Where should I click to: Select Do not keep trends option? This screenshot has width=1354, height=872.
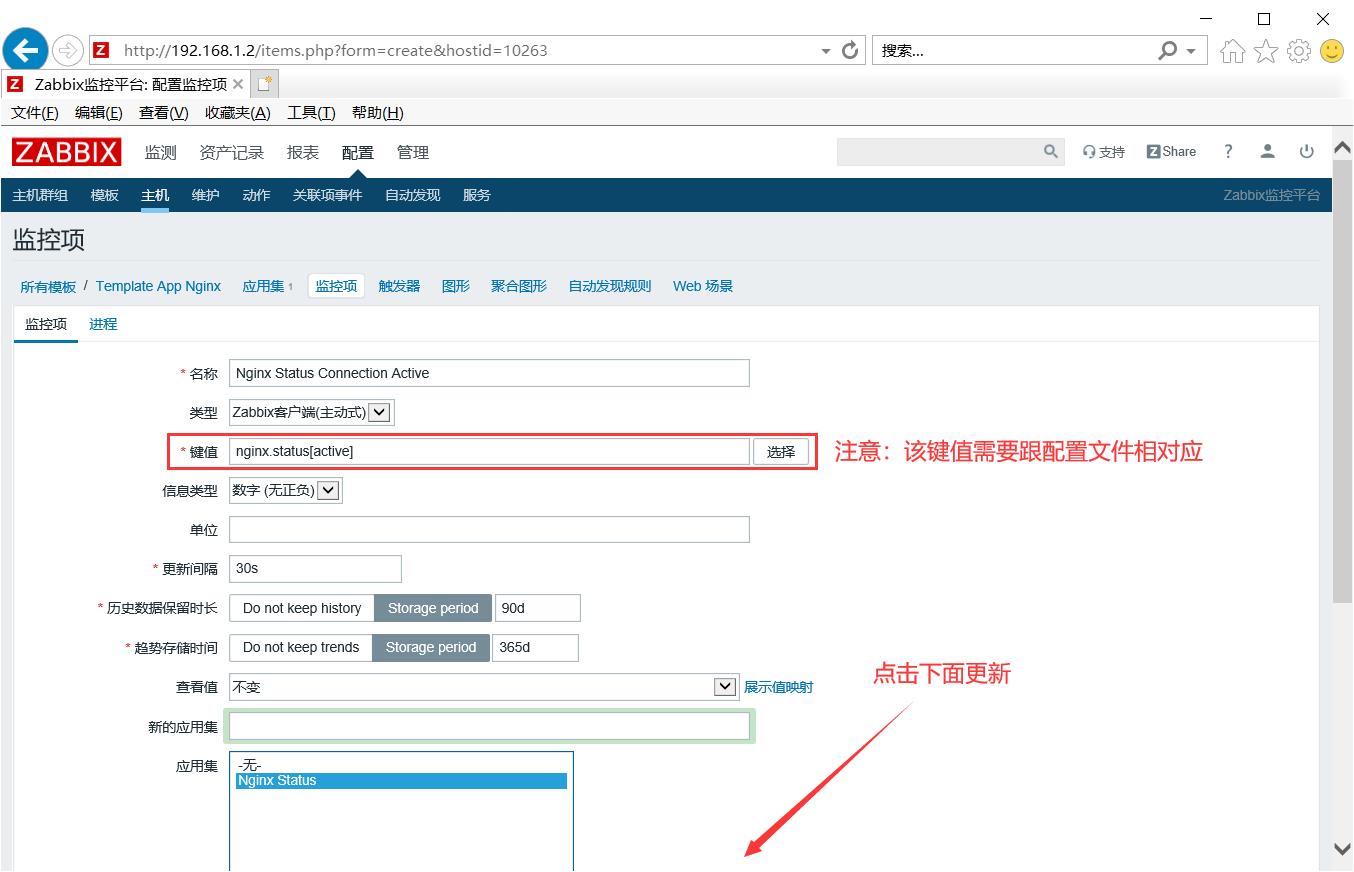301,647
